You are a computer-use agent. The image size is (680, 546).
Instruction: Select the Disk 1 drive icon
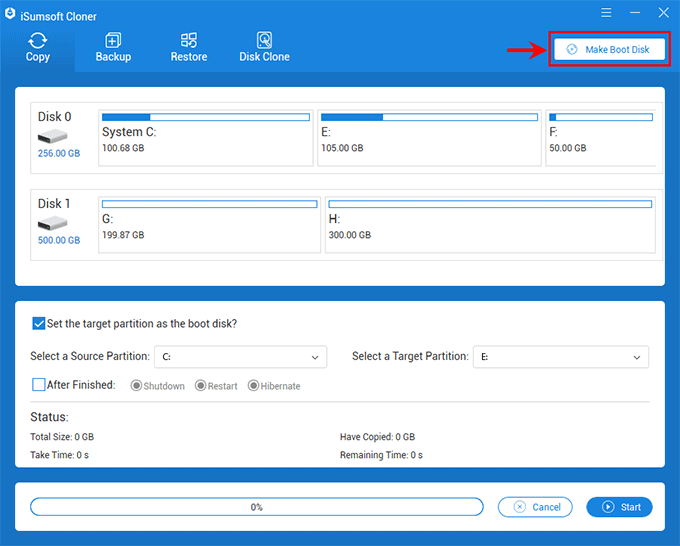(52, 224)
